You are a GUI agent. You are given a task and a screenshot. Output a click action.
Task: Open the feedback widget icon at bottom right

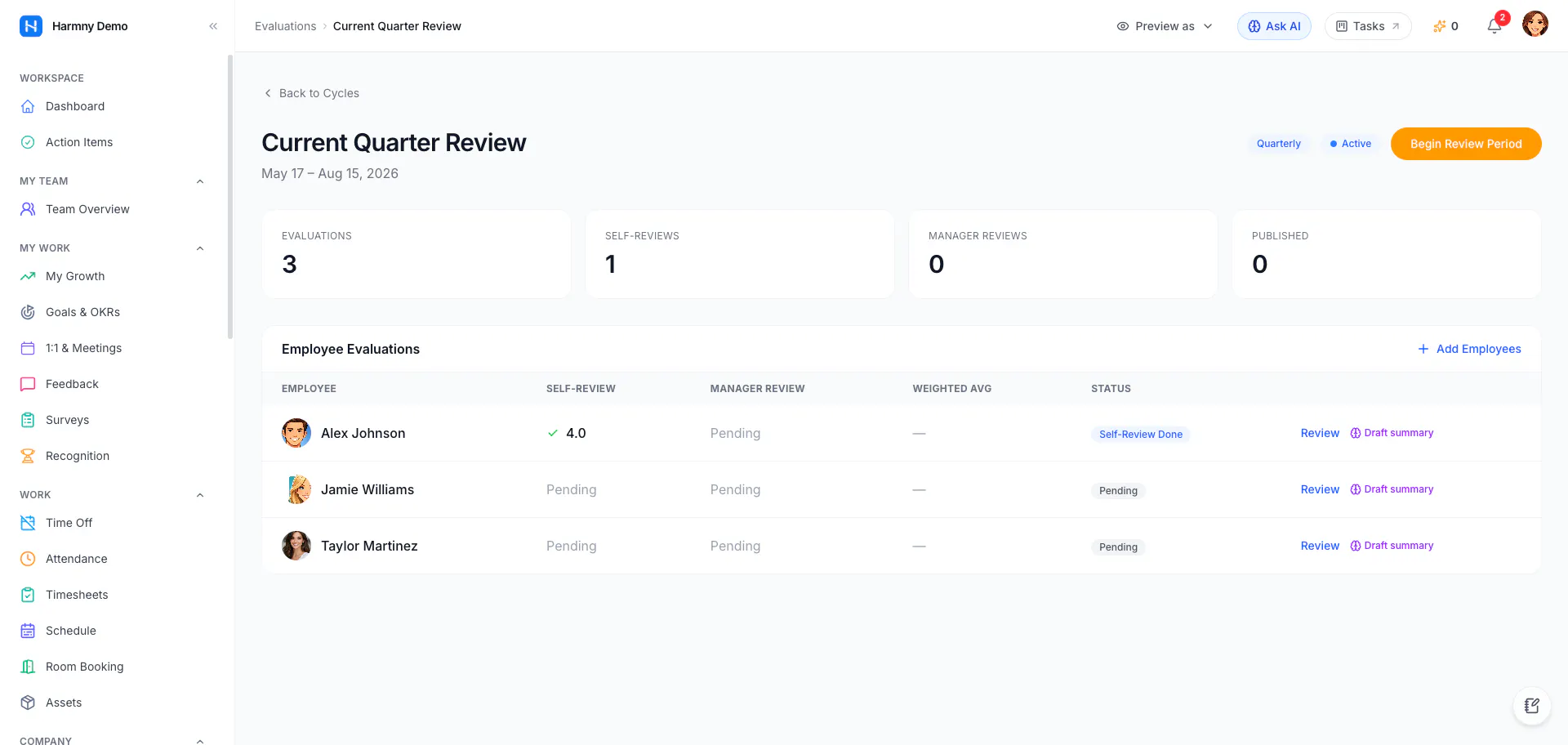tap(1531, 706)
